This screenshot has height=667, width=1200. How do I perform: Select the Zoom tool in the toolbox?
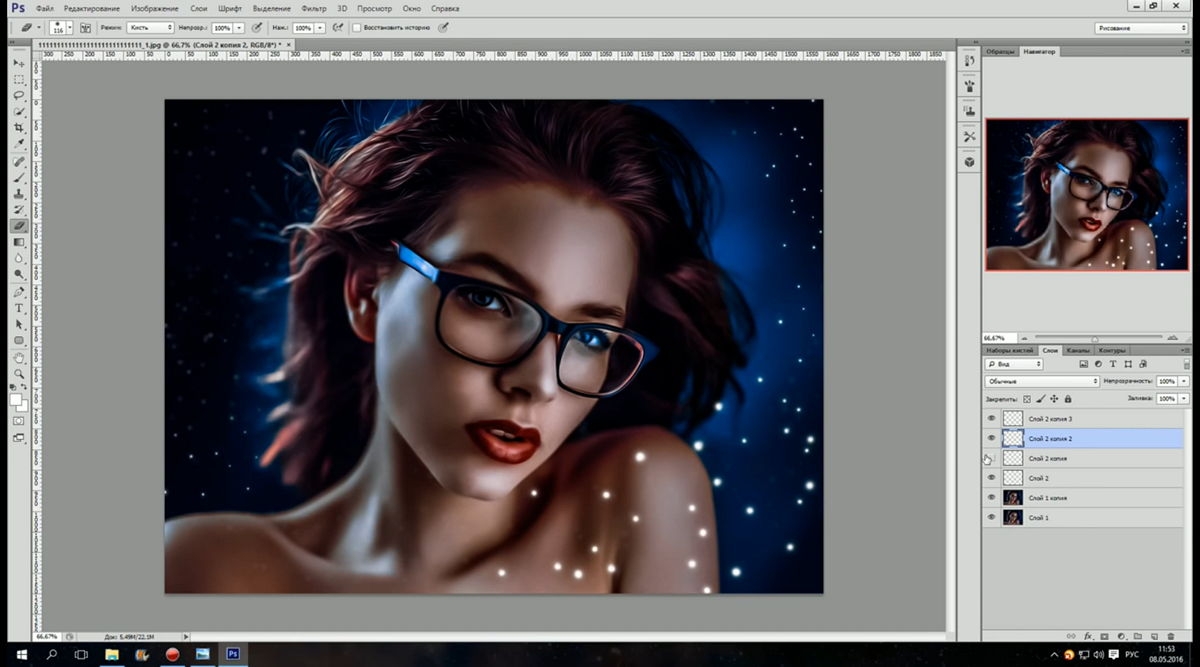pos(19,373)
